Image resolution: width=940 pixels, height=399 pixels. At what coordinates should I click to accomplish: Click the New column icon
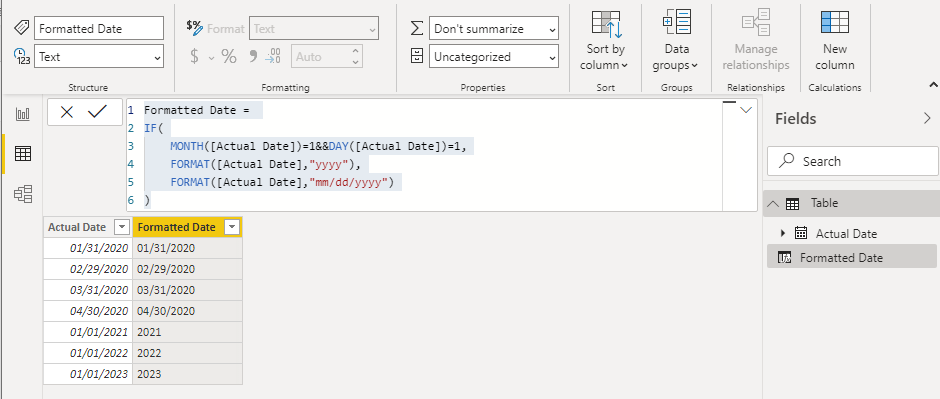834,40
